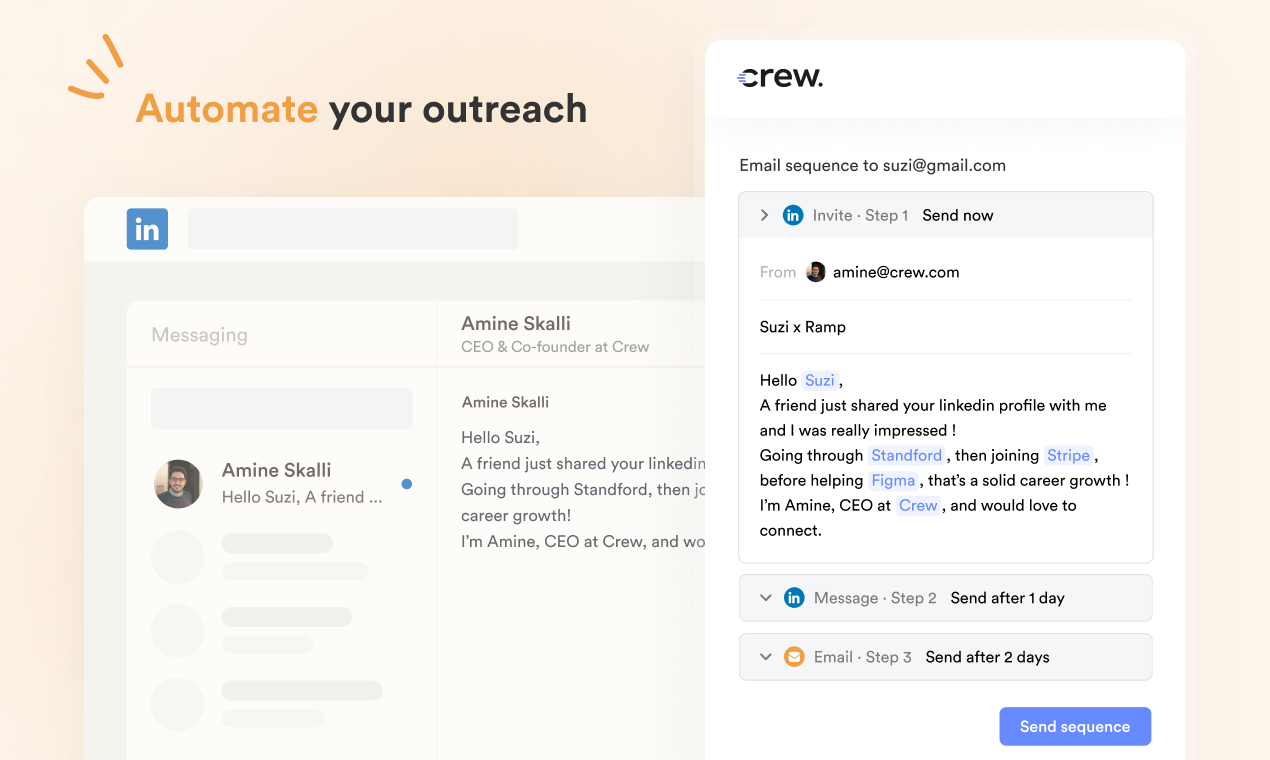Click the Standford variable tag
Image resolution: width=1270 pixels, height=760 pixels.
click(907, 455)
